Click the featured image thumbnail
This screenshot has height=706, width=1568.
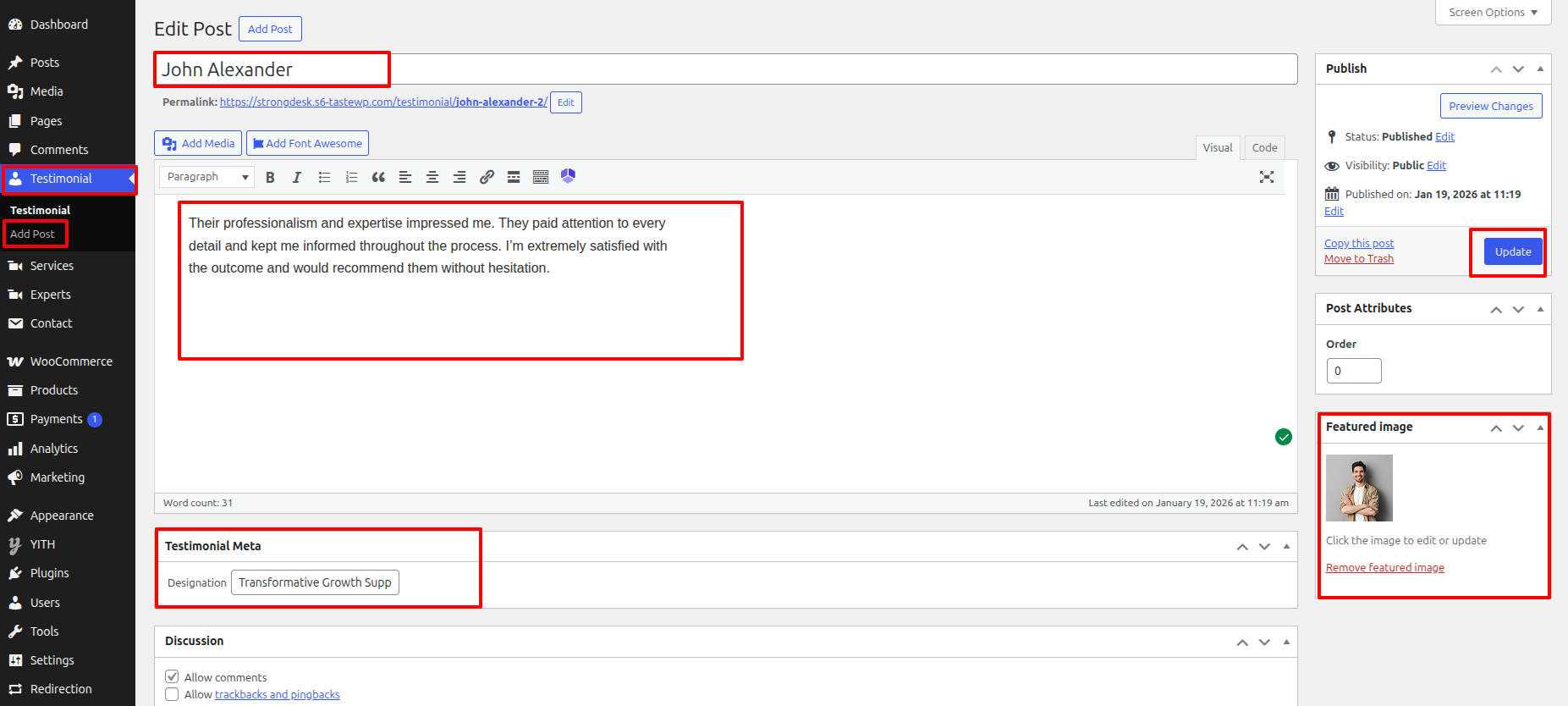coord(1359,488)
